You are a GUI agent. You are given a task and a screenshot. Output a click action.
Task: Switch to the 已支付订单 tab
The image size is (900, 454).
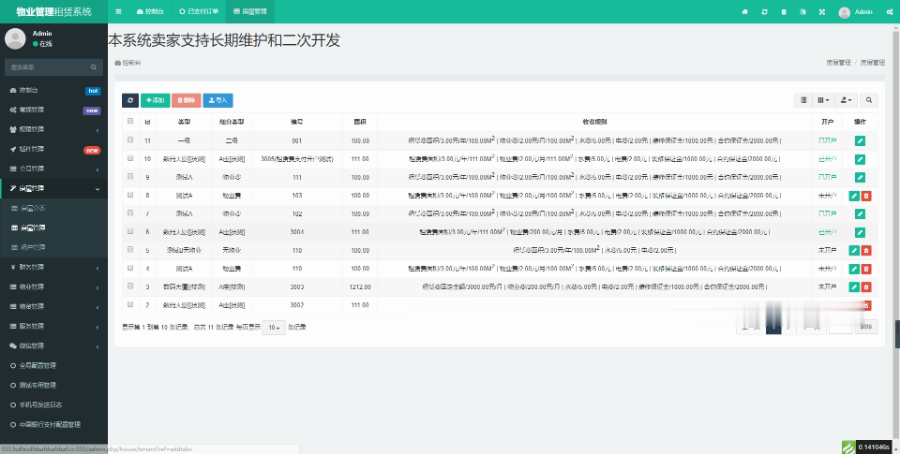[199, 11]
